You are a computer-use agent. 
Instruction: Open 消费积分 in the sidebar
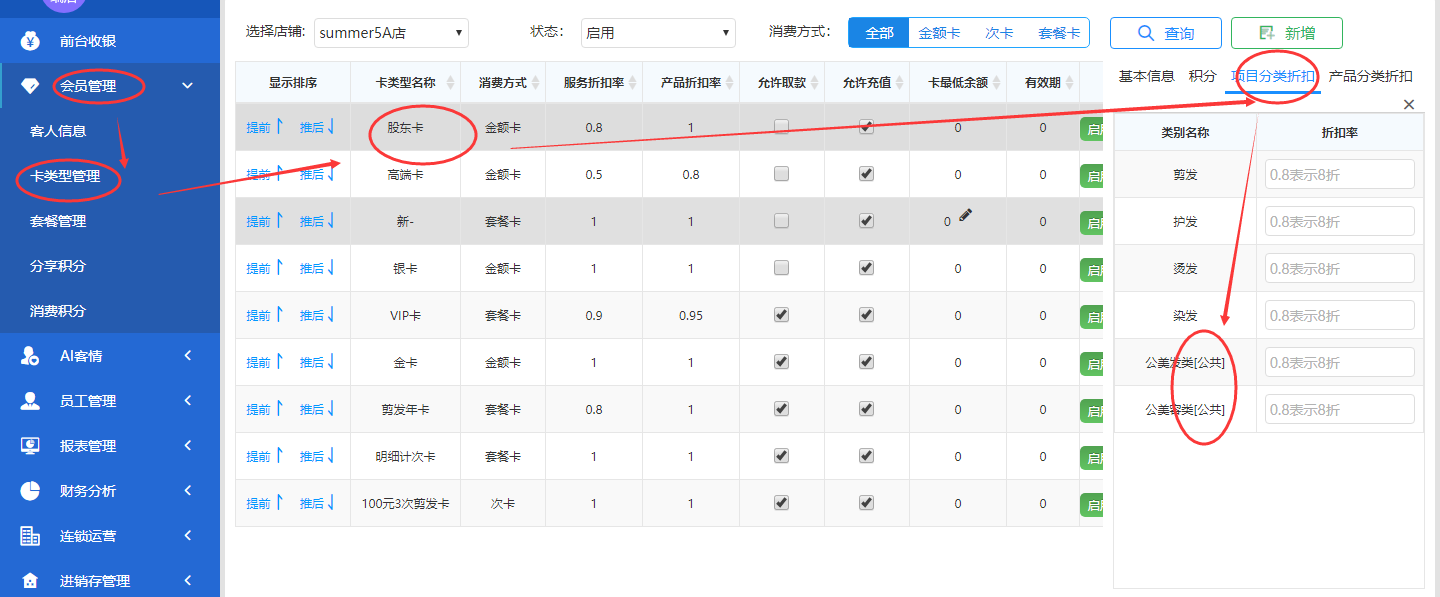[58, 311]
